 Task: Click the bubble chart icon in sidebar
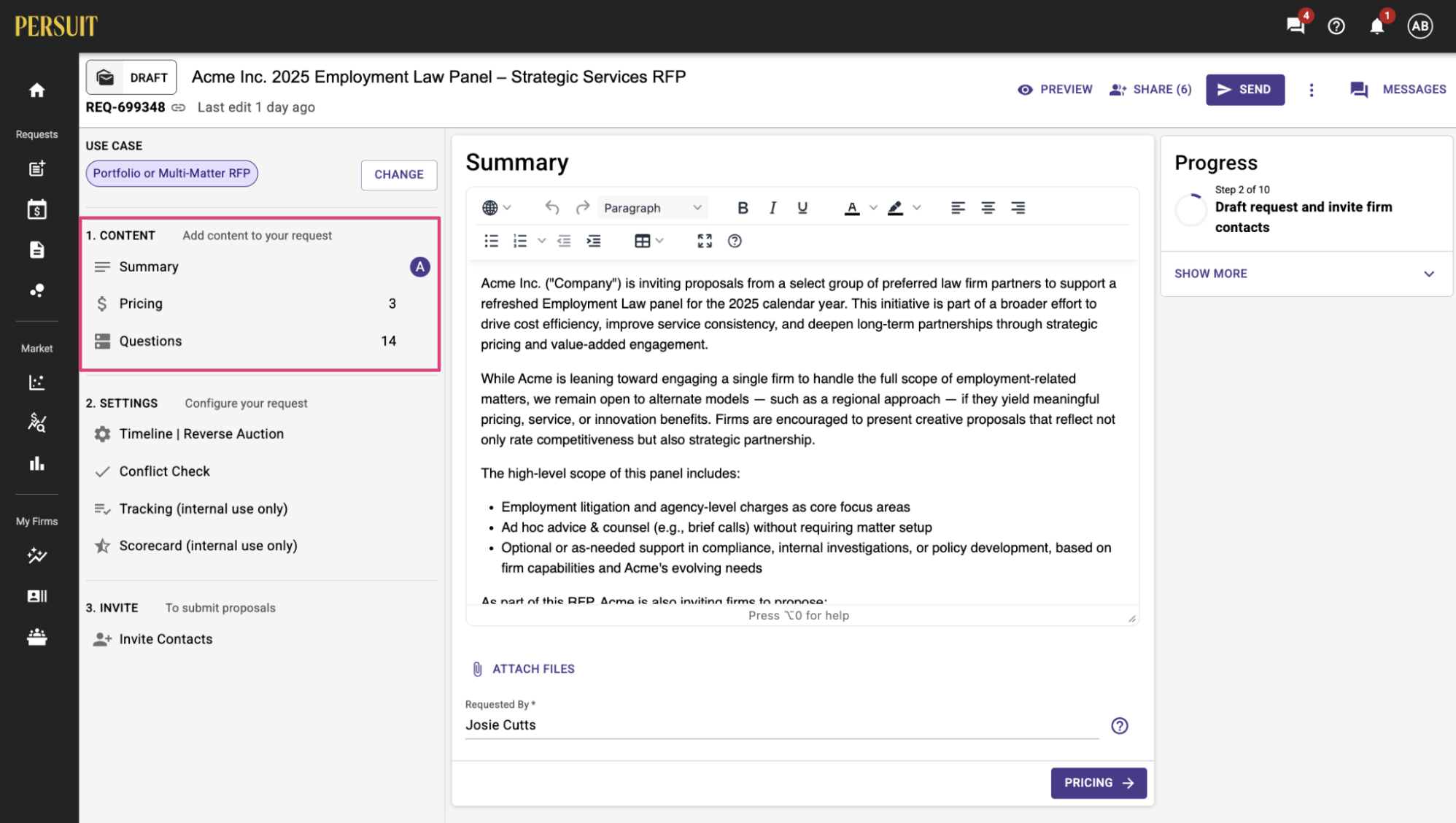pyautogui.click(x=37, y=290)
